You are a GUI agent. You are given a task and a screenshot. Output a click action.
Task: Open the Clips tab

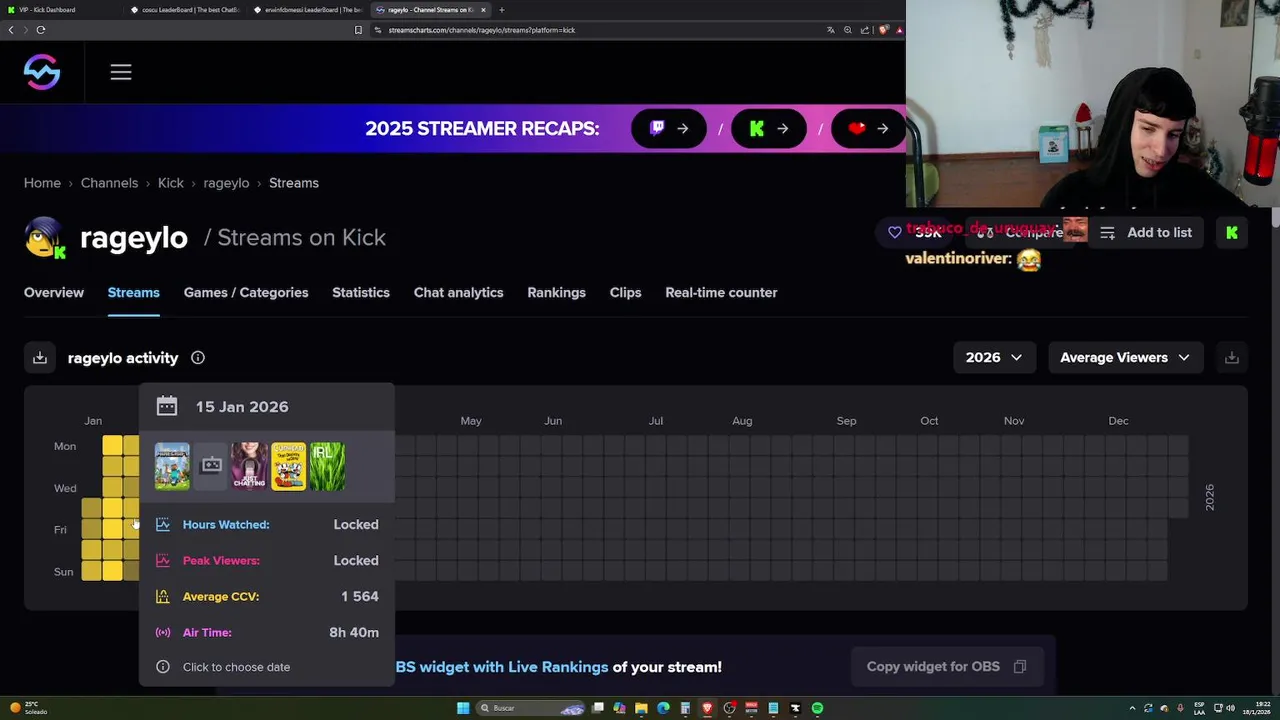[625, 293]
